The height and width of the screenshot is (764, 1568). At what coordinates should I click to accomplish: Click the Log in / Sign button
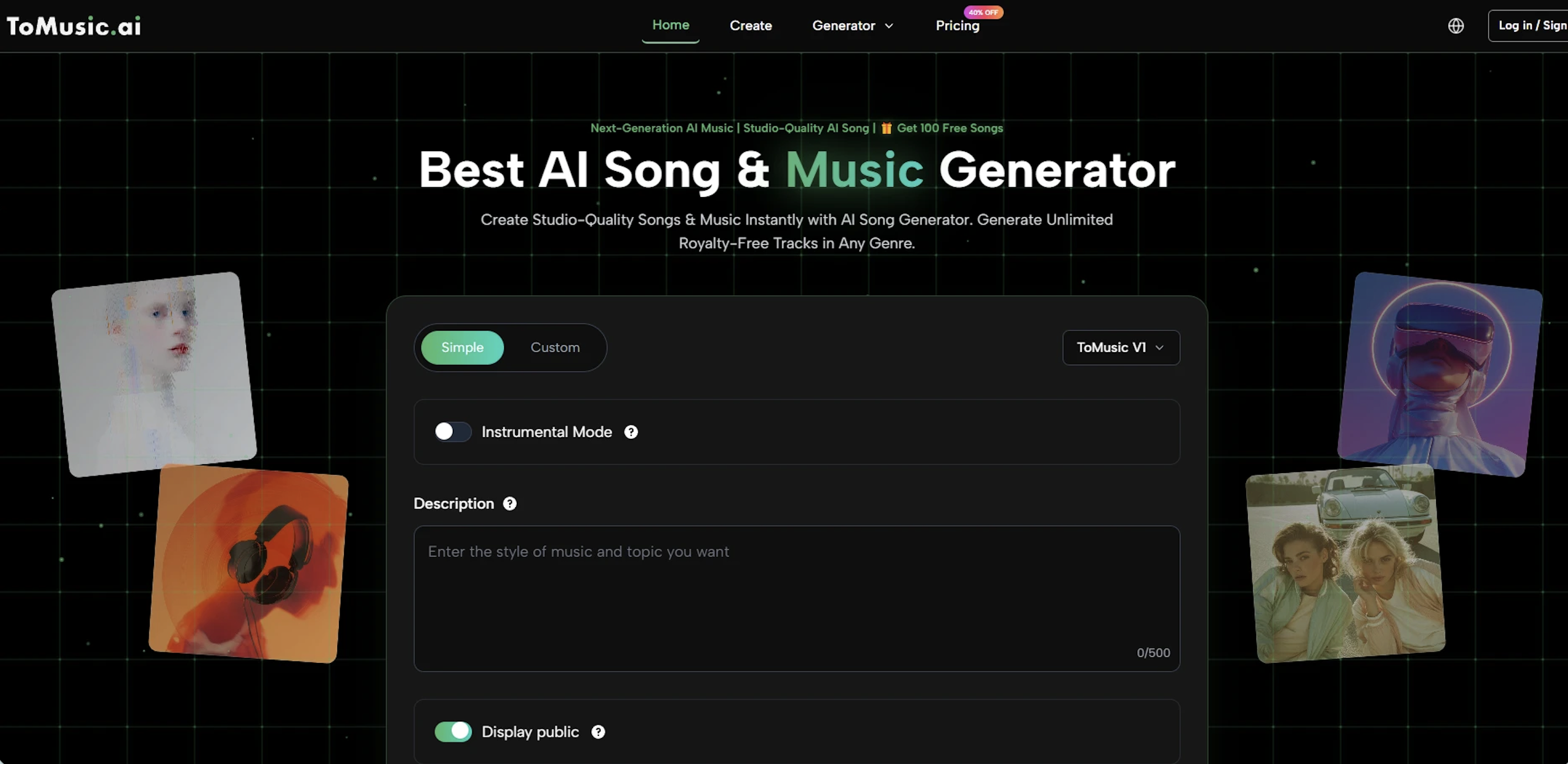point(1528,25)
